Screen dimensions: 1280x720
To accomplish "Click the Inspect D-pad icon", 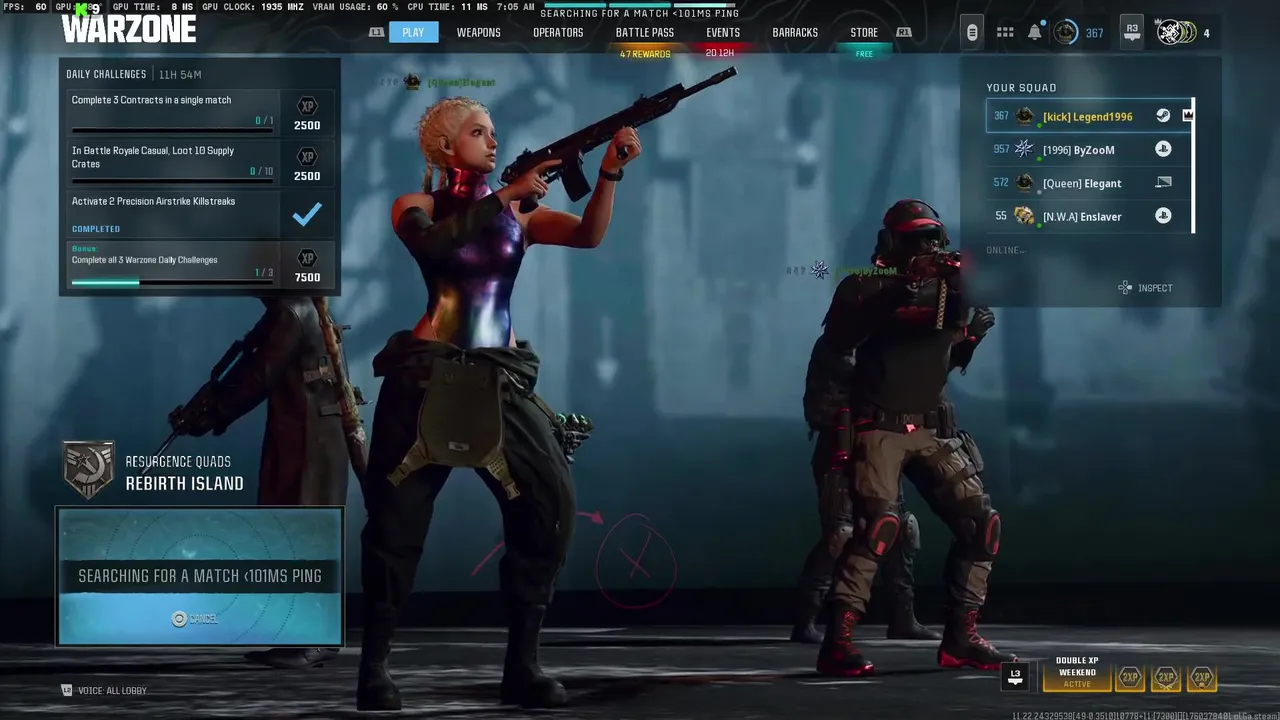I will click(1125, 288).
